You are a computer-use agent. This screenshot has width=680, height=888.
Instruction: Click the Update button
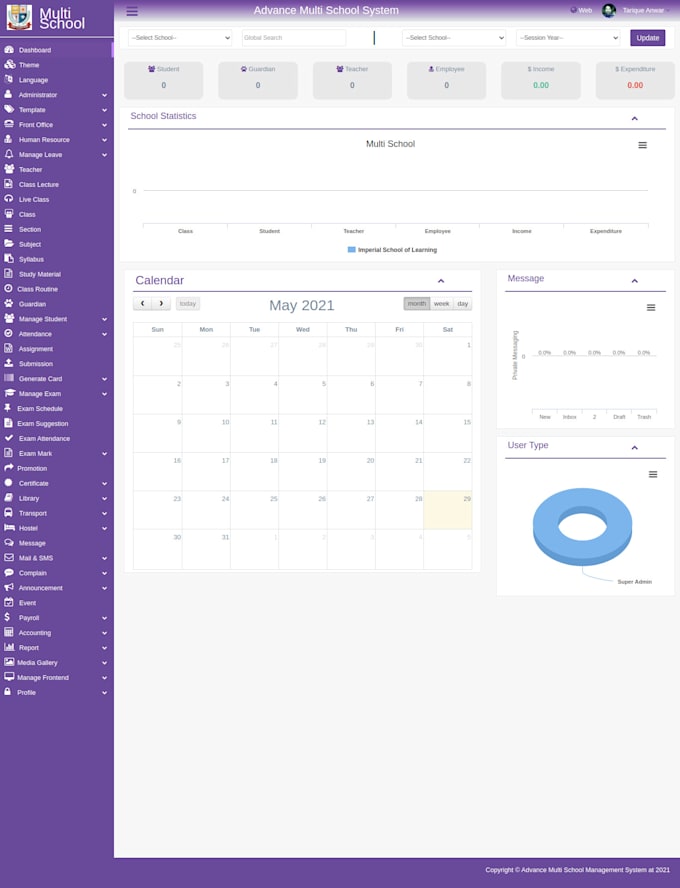(648, 38)
